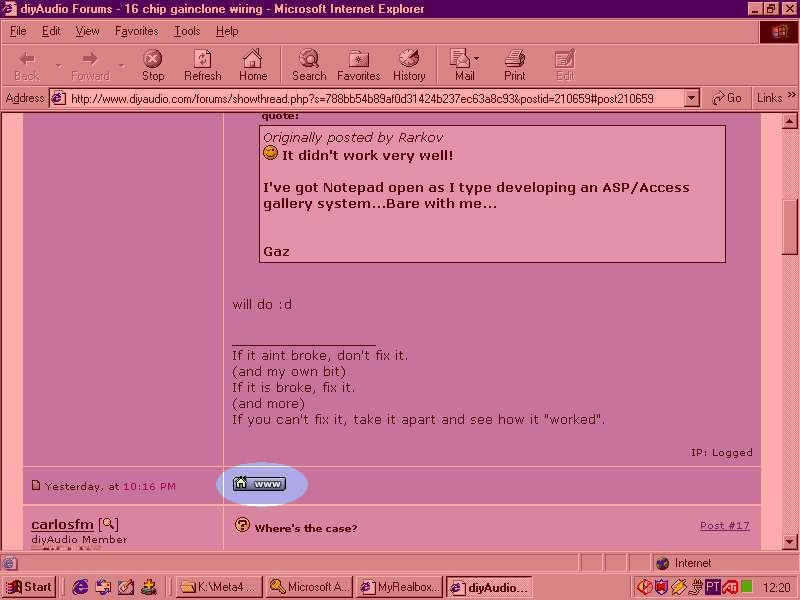The image size is (800, 600).
Task: Click the fourth Quick Launch icon
Action: (x=149, y=587)
